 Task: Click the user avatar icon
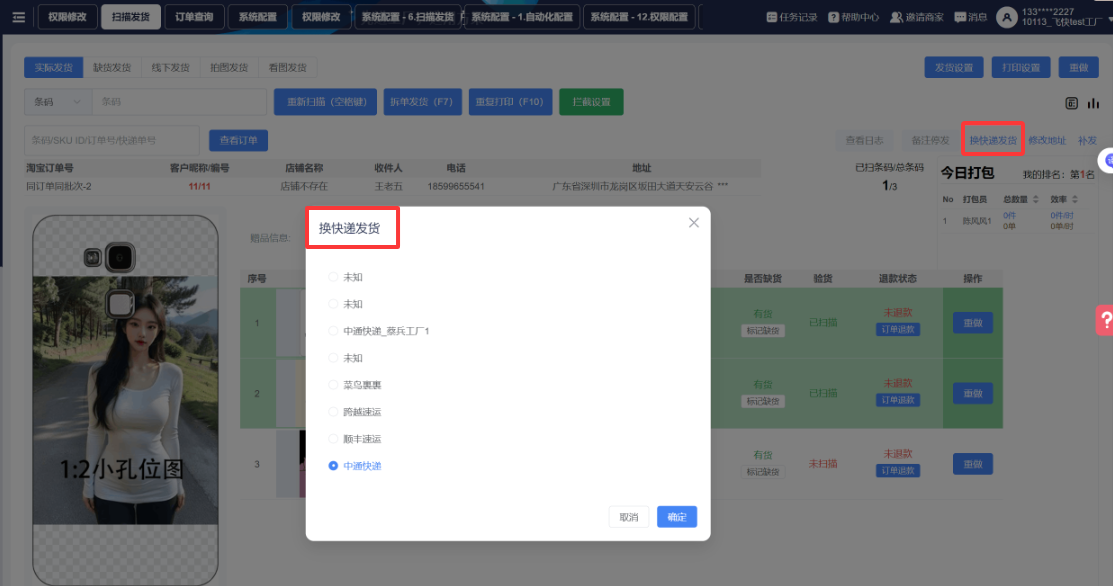tap(1007, 17)
